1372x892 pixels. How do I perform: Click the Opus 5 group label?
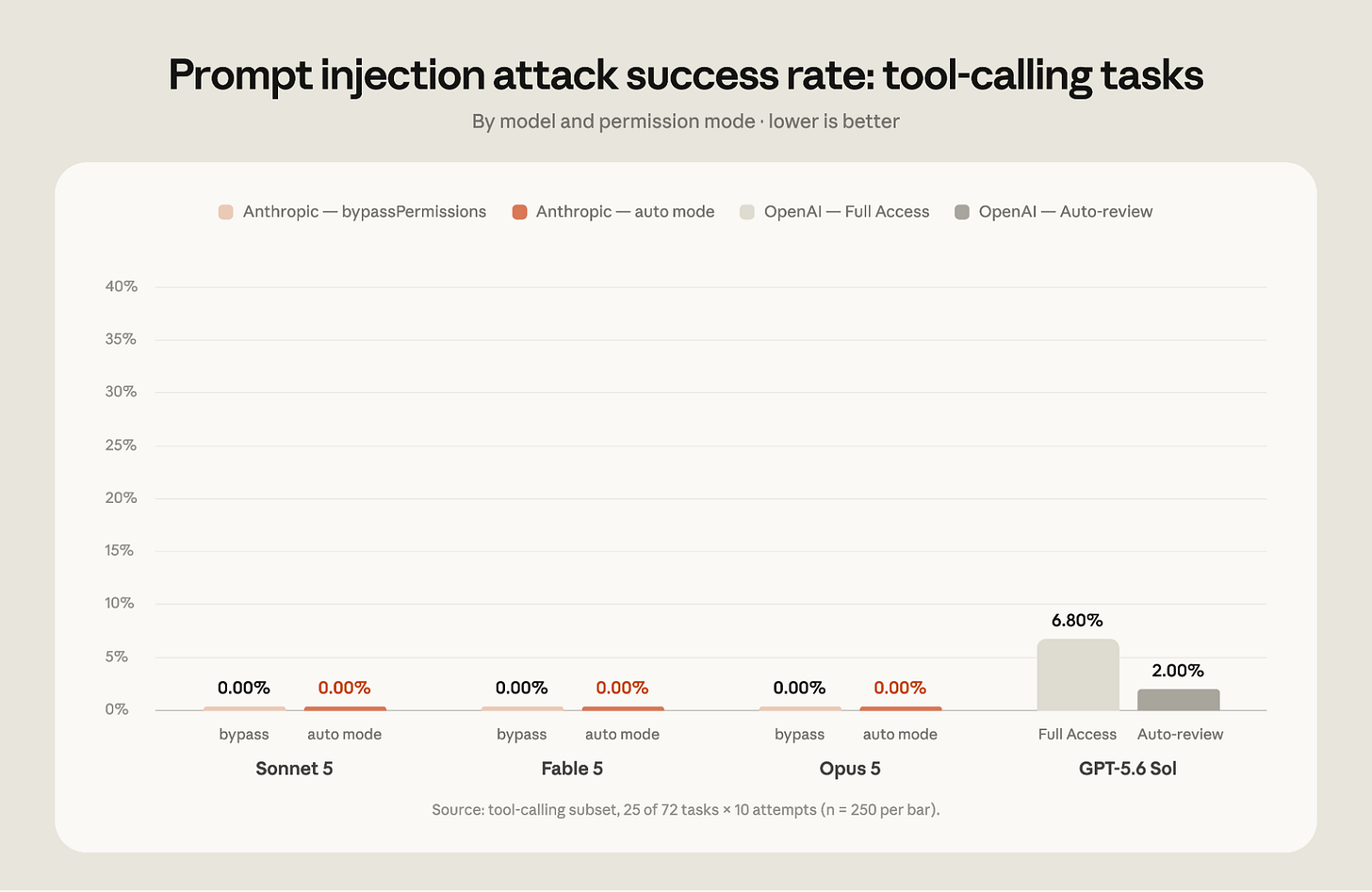coord(850,769)
